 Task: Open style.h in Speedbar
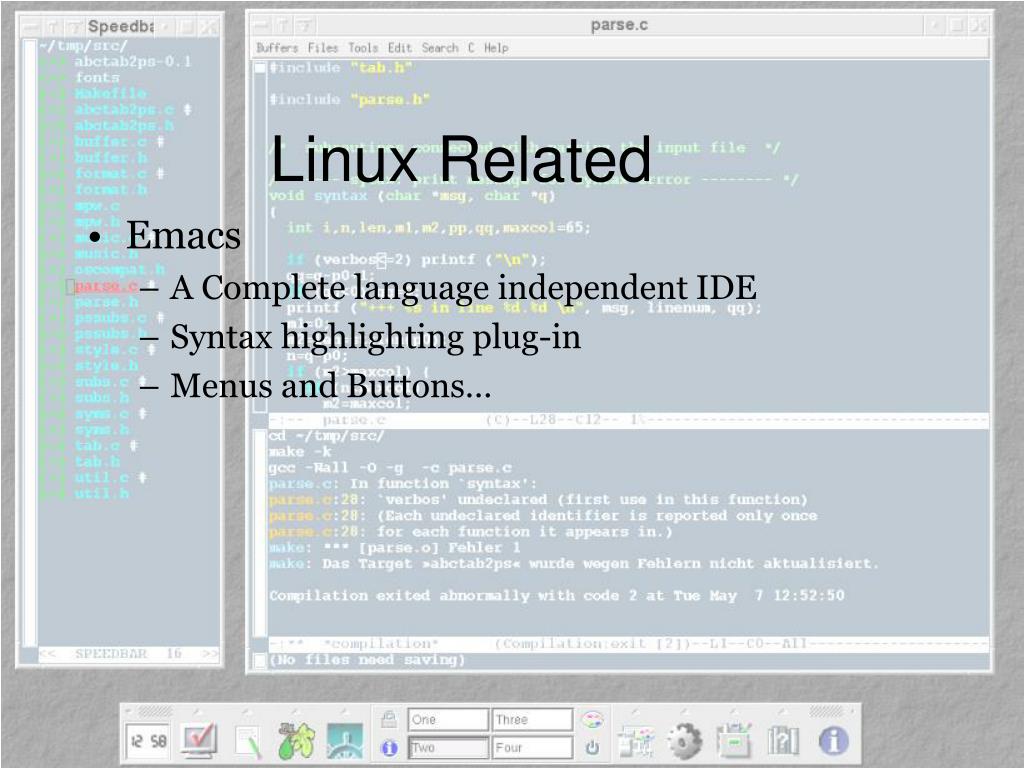click(106, 366)
